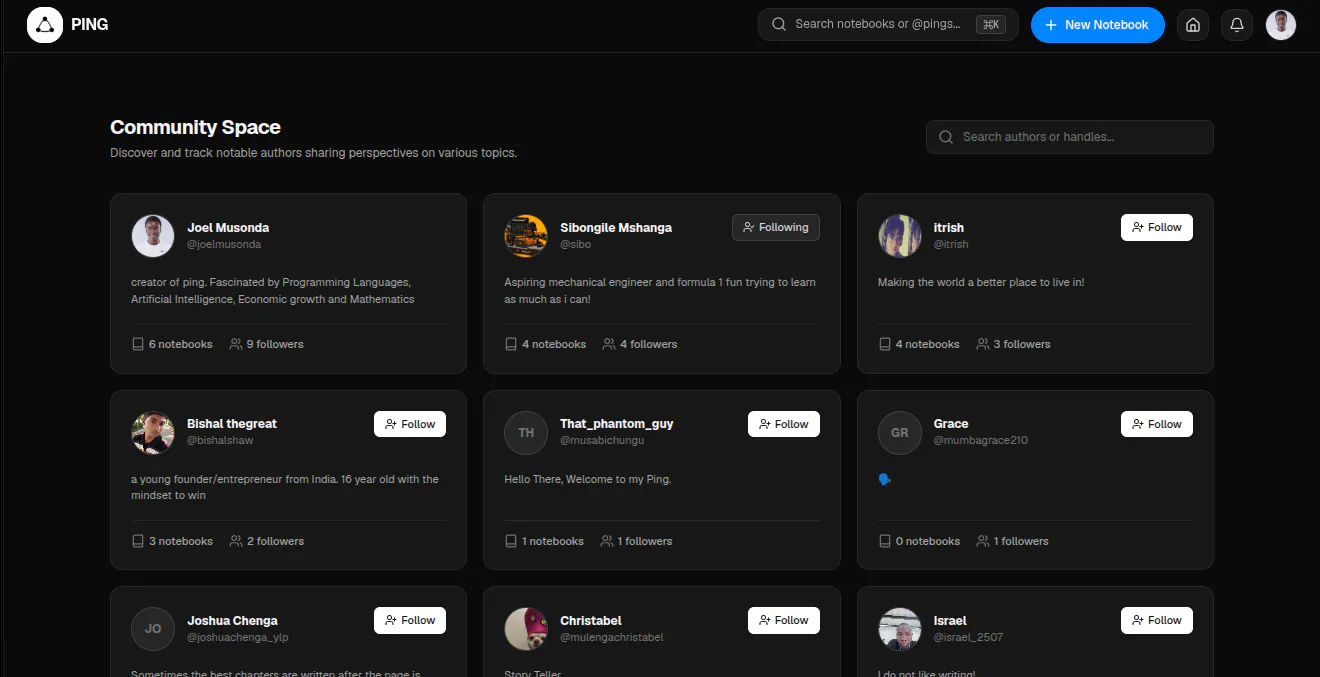Viewport: 1320px width, 677px height.
Task: Click the speaking head emoji in Grace's bio
Action: [884, 479]
